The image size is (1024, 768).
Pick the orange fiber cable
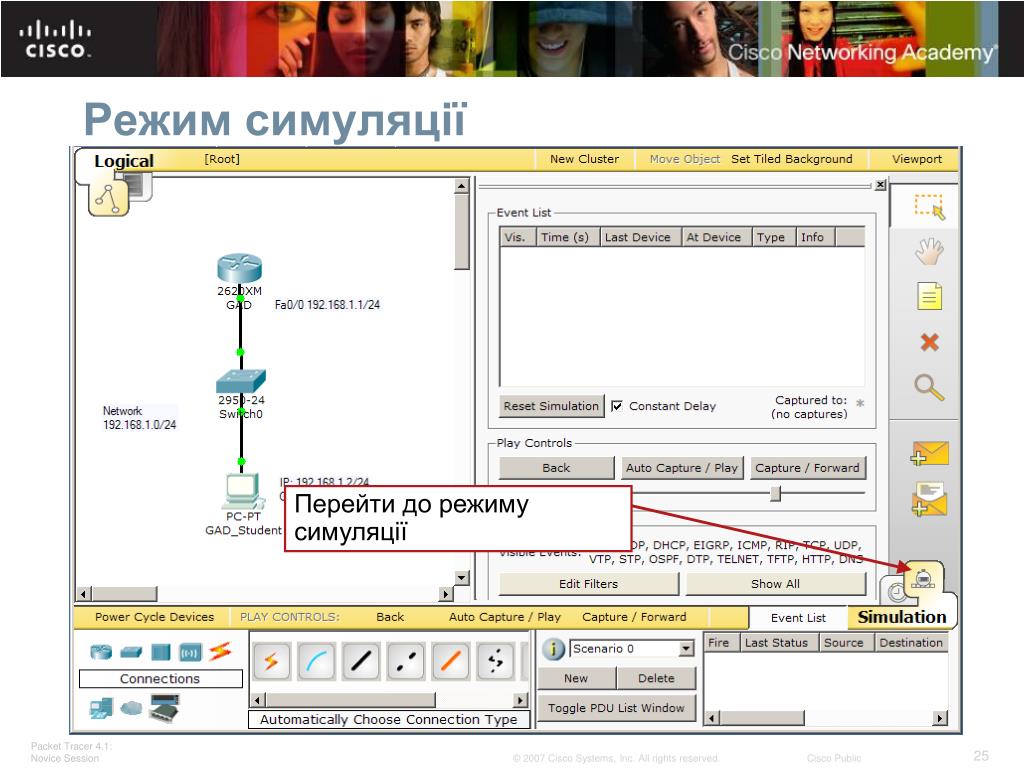[x=451, y=662]
